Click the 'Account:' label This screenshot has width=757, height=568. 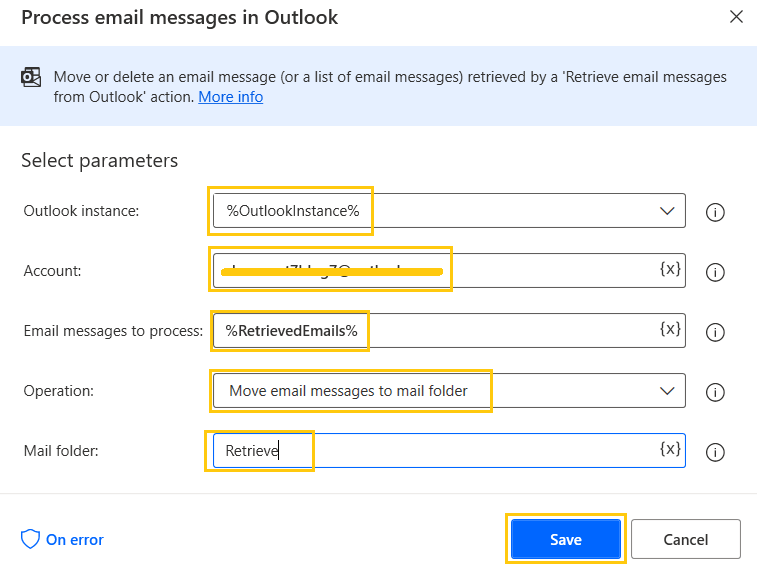(x=52, y=271)
